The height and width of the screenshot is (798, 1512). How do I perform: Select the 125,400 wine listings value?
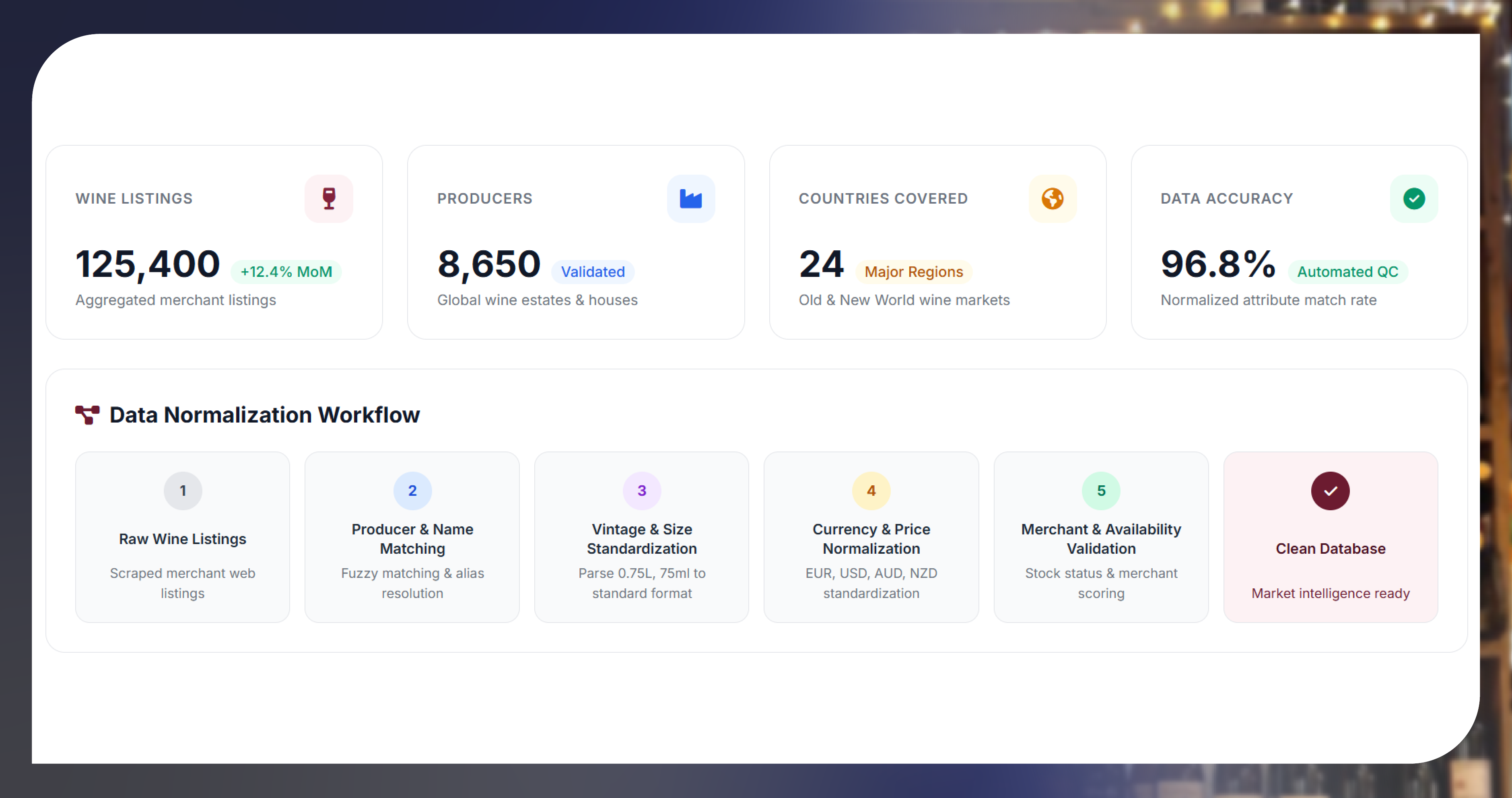pos(147,264)
